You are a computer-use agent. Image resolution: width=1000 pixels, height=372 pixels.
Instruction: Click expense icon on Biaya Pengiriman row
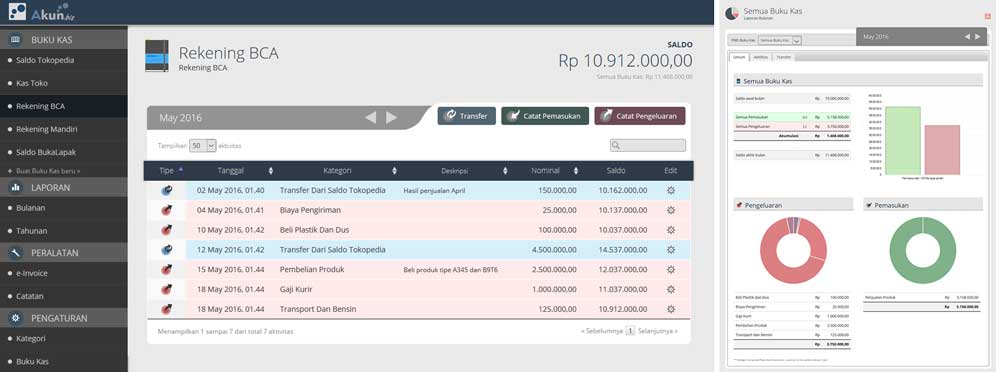pyautogui.click(x=166, y=210)
